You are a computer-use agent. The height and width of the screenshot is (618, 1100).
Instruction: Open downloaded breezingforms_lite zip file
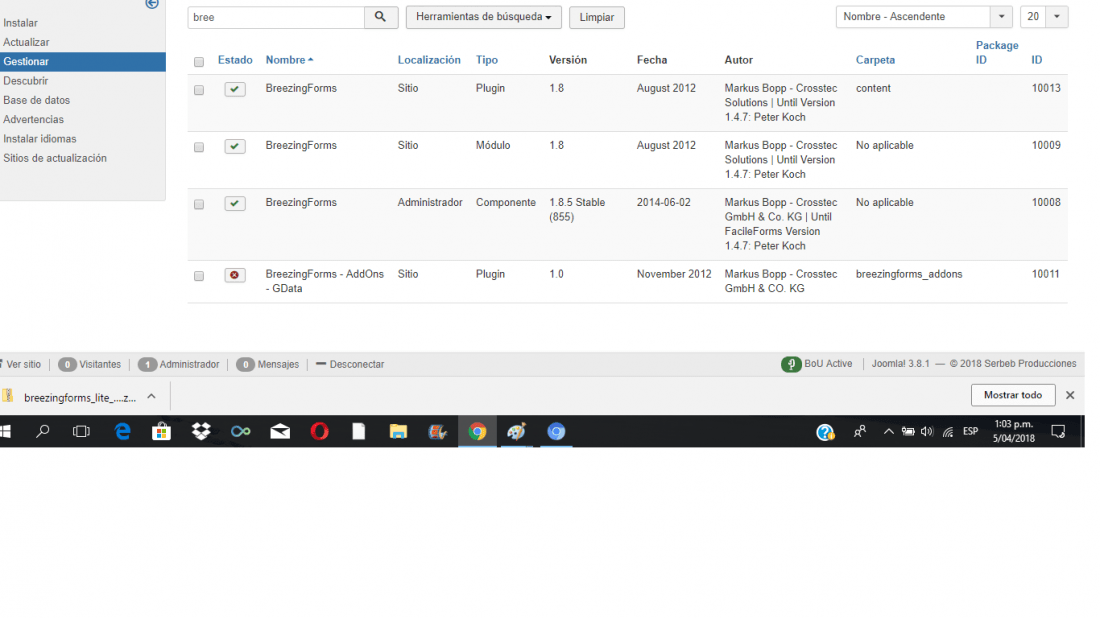70,397
